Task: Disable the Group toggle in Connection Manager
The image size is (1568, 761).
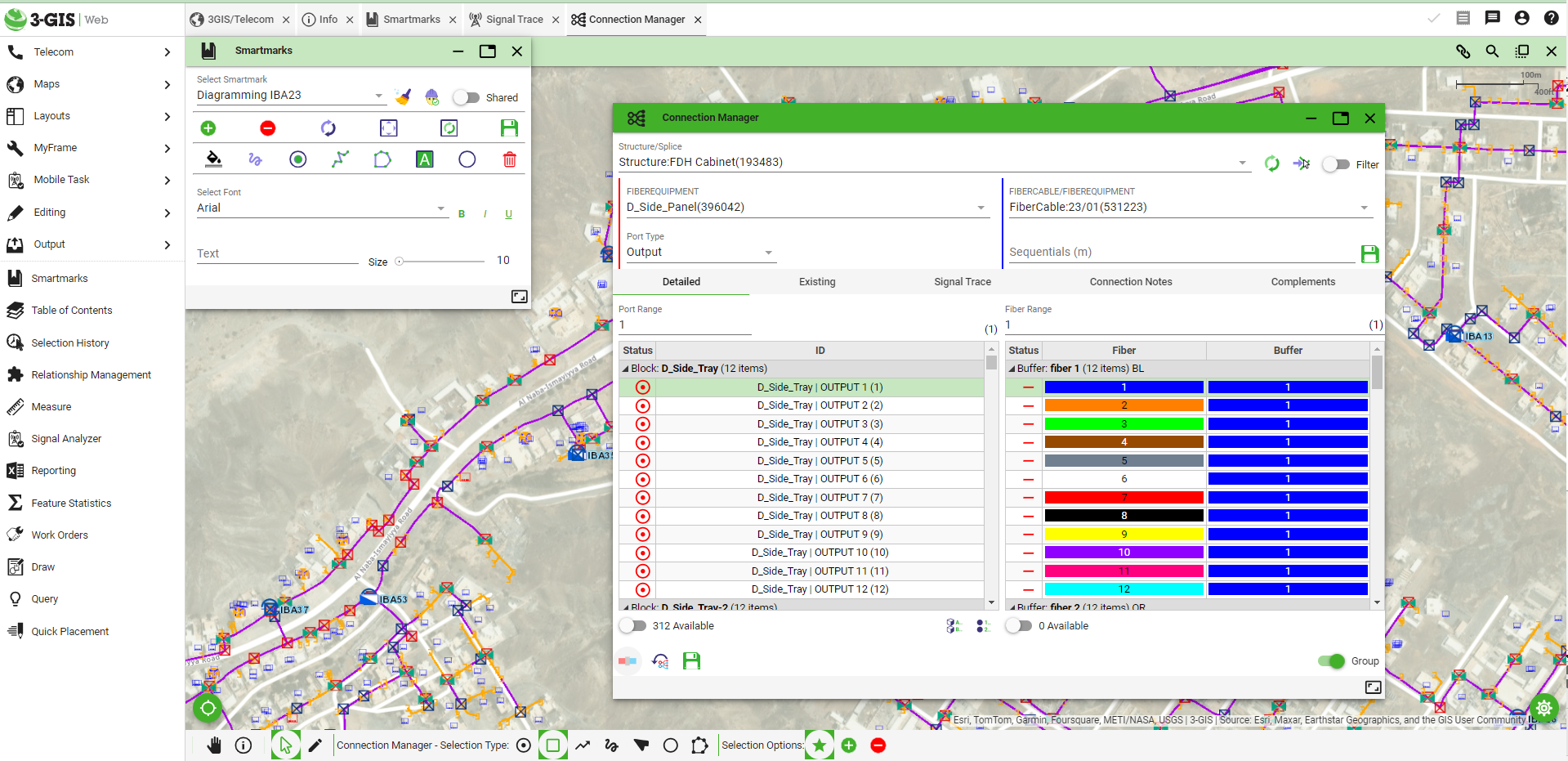Action: [x=1330, y=661]
